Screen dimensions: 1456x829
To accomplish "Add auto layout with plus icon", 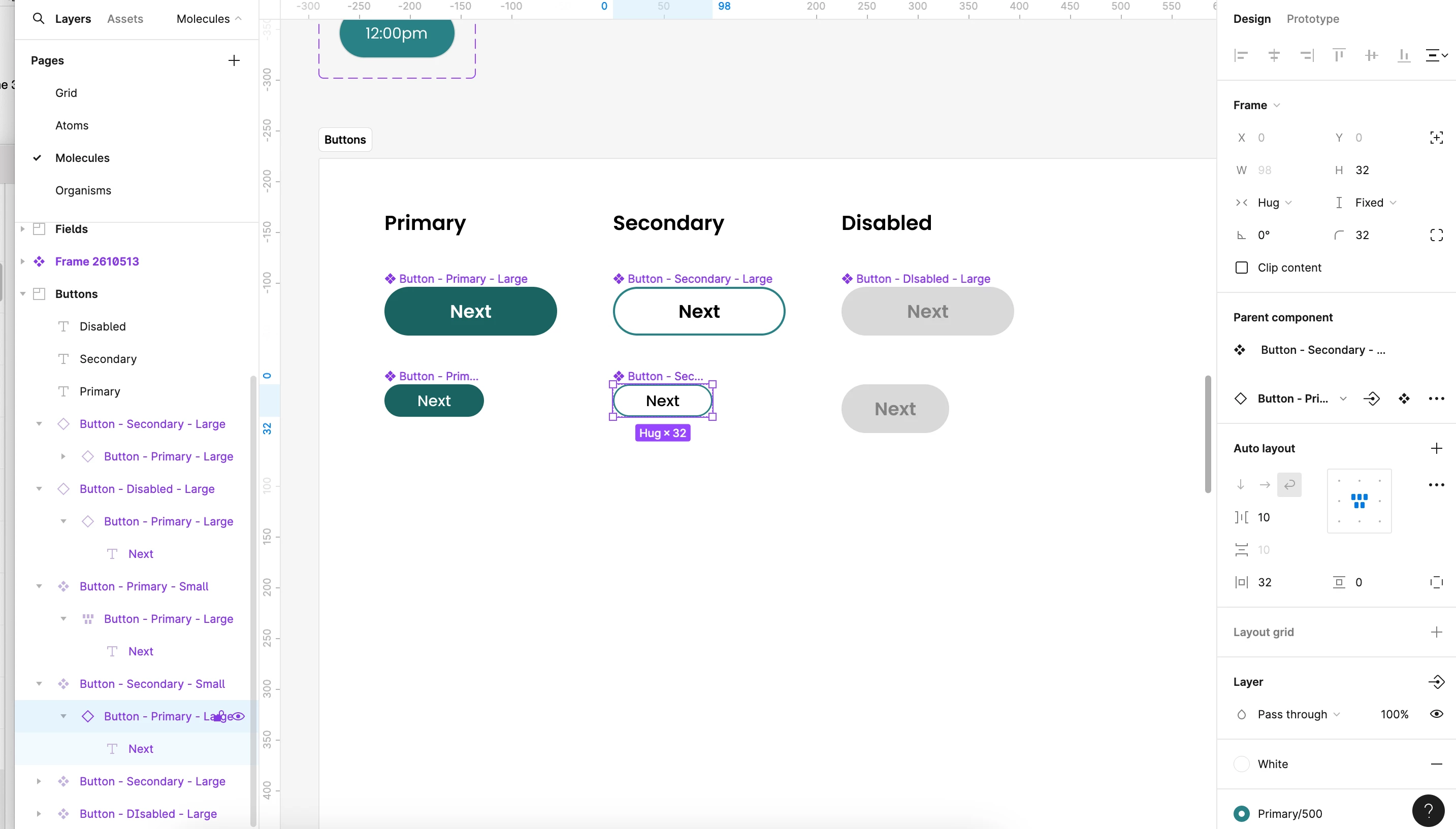I will [x=1437, y=448].
